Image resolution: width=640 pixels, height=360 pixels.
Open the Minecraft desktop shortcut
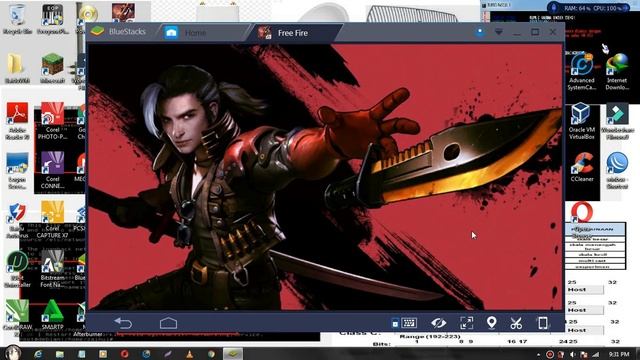coord(53,69)
